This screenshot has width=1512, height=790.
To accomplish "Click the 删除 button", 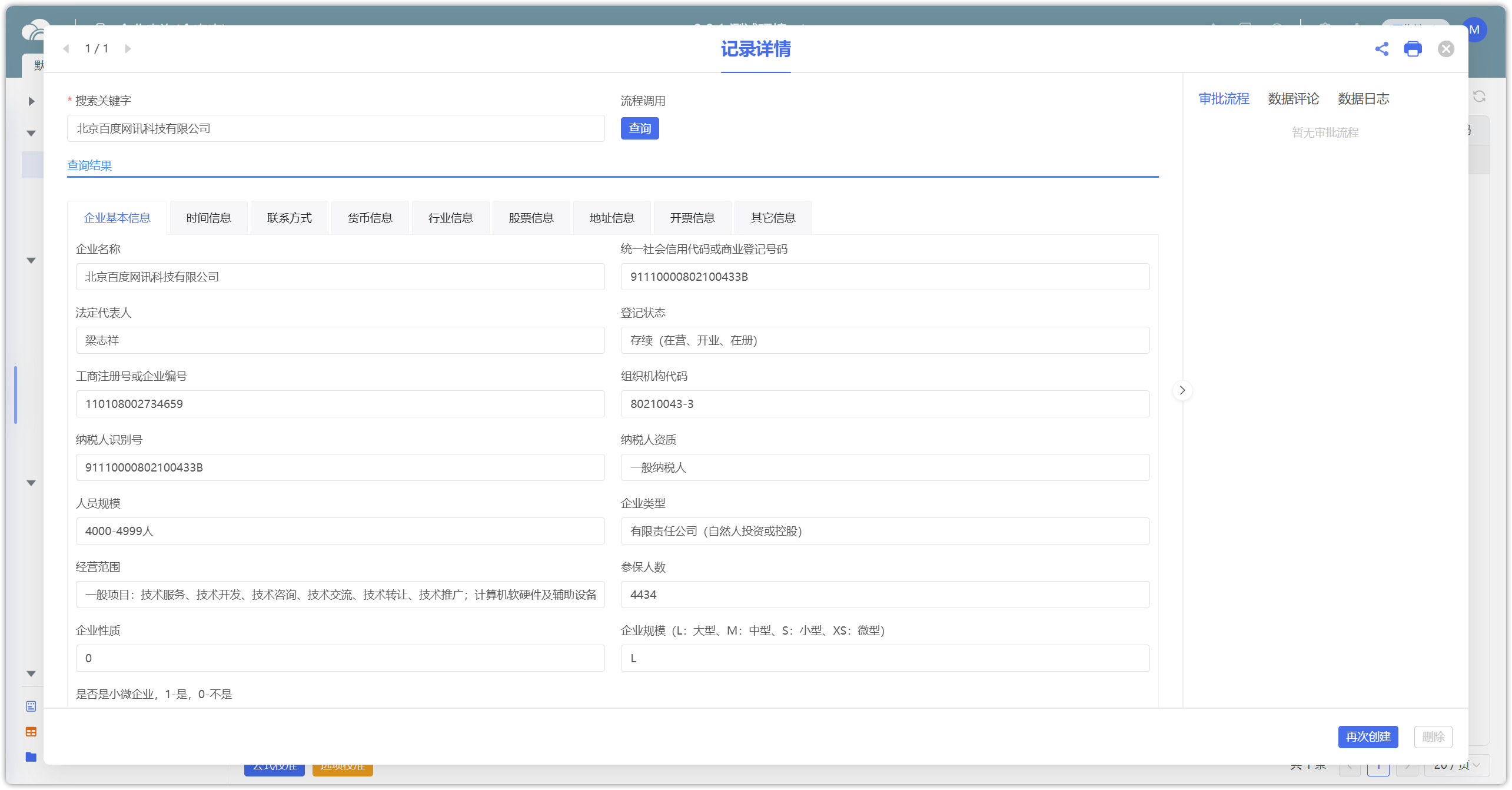I will [1433, 736].
